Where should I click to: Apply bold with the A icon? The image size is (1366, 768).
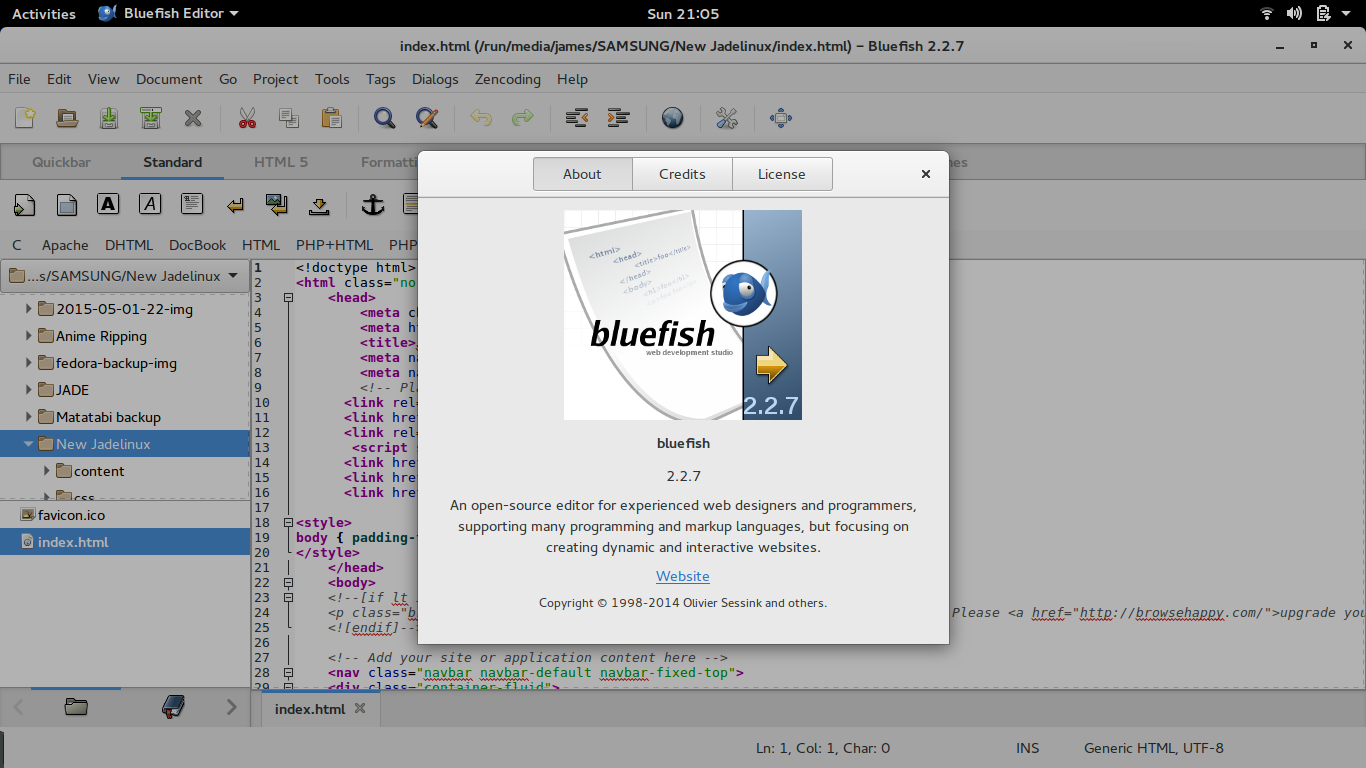pos(108,204)
